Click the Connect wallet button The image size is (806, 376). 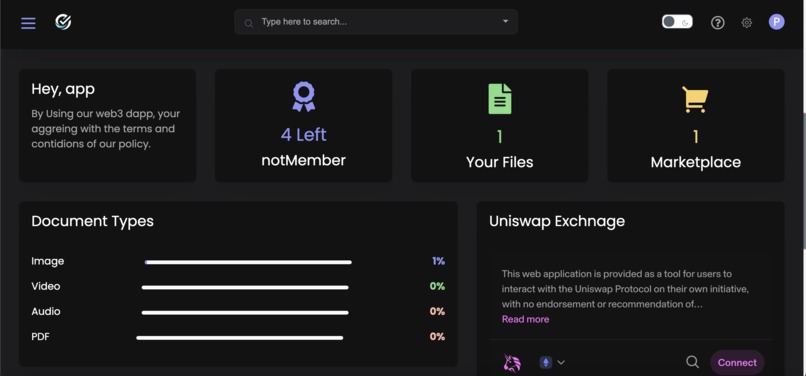click(x=737, y=363)
